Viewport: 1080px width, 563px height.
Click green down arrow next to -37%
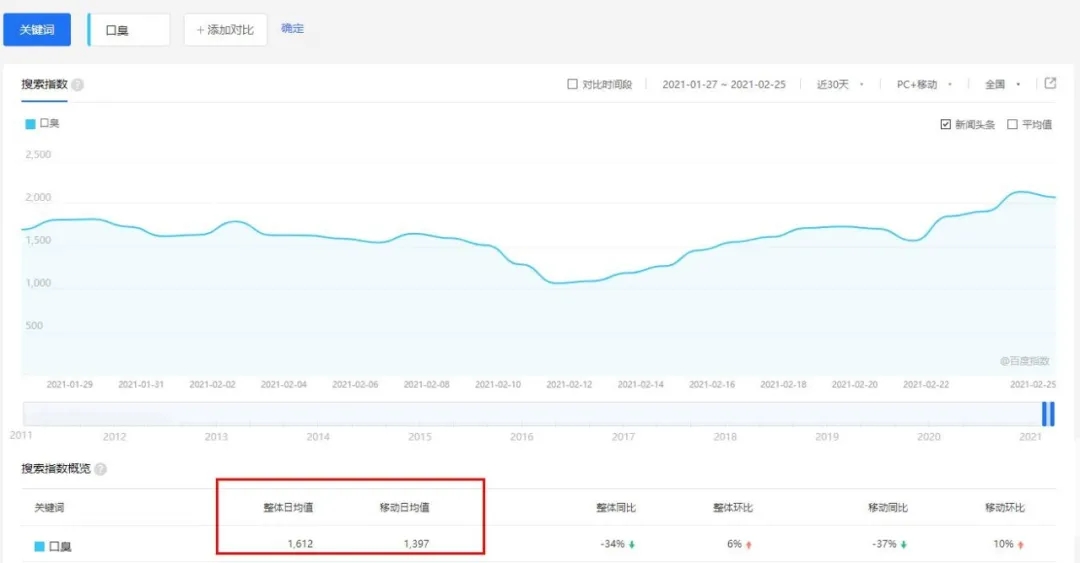coord(905,545)
